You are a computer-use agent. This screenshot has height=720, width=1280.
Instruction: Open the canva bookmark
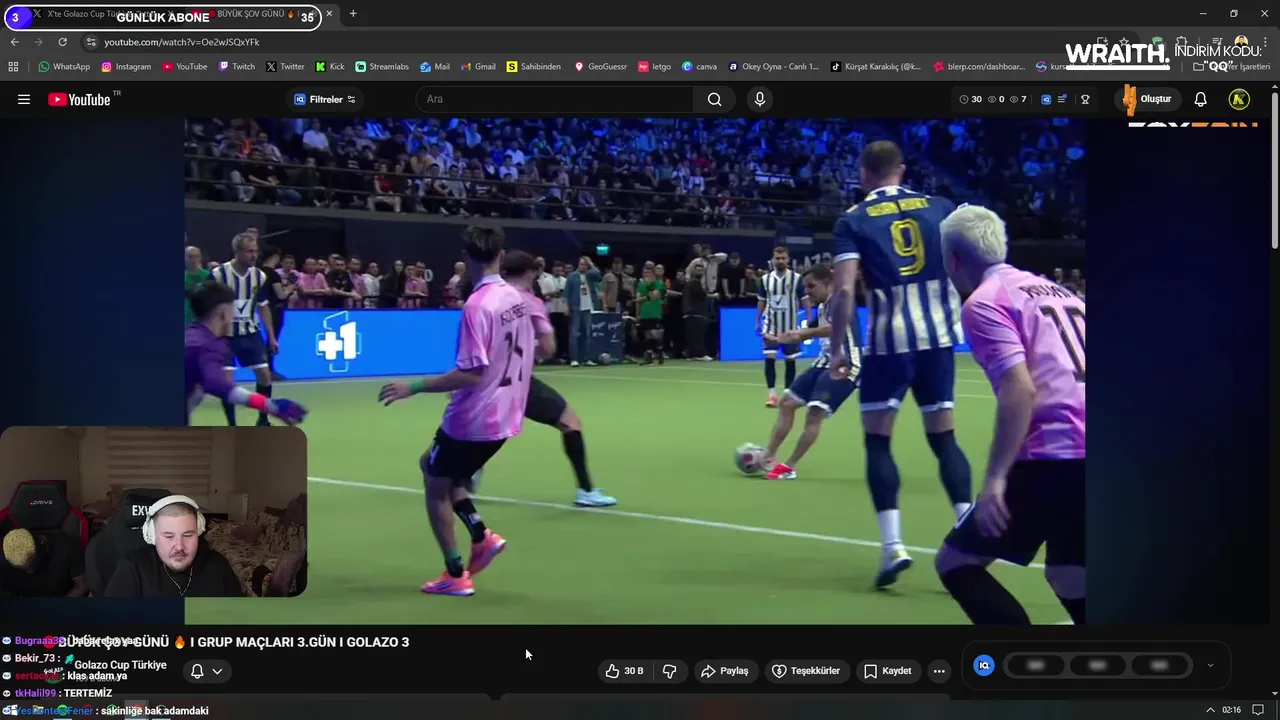coord(700,67)
